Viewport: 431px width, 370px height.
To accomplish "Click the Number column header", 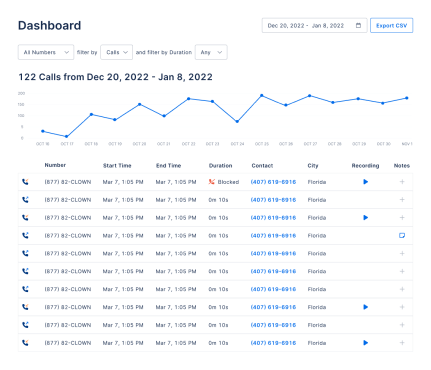I will click(55, 165).
